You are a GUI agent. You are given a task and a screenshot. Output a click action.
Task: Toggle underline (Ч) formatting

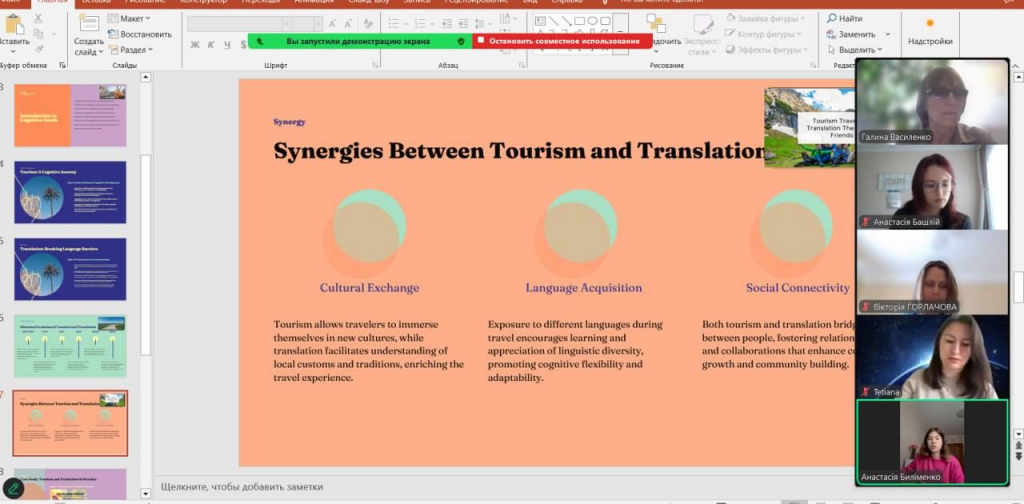[226, 44]
